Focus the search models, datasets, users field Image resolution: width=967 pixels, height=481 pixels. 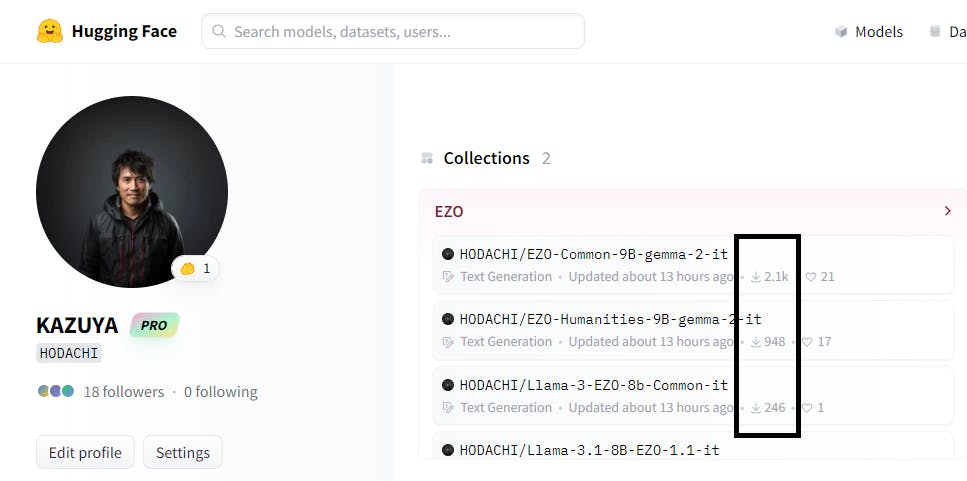400,32
